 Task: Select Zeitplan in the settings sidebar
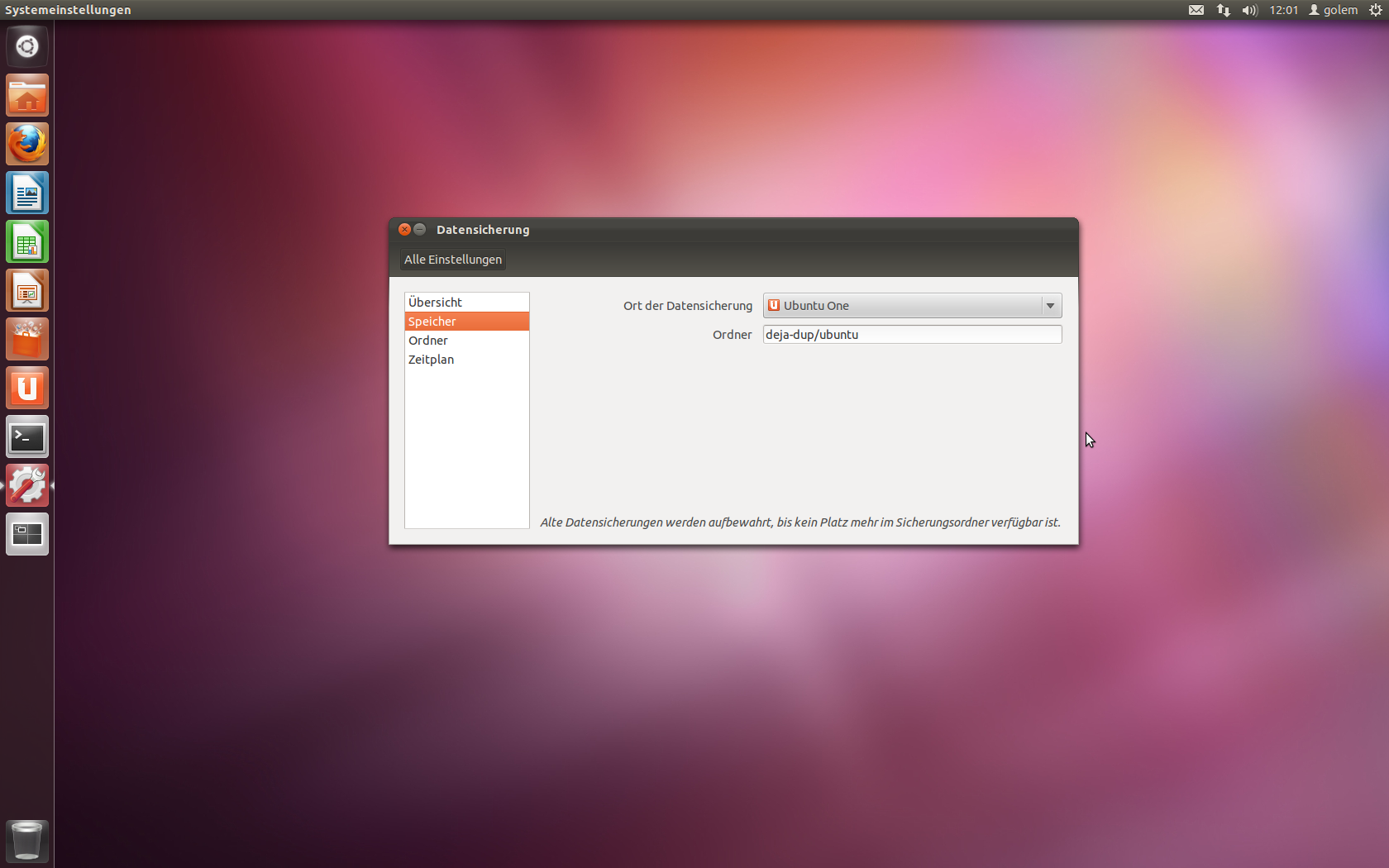(431, 359)
